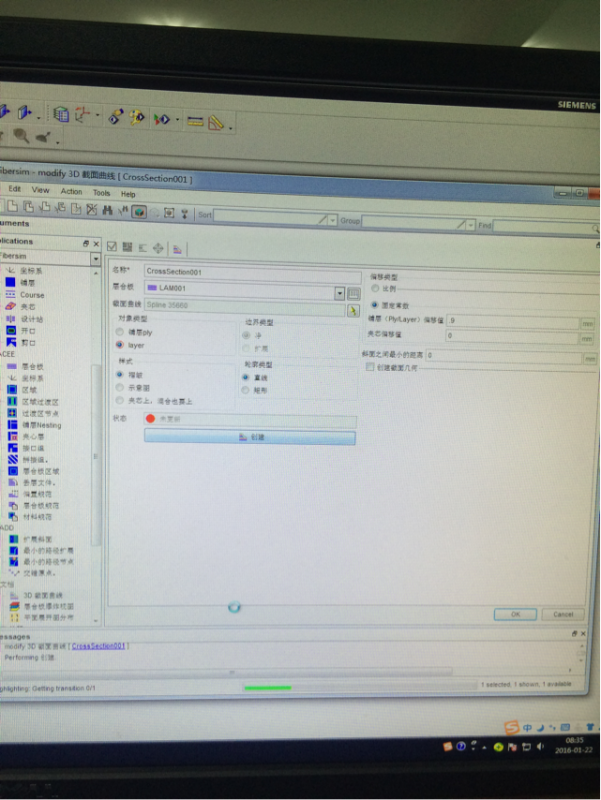This screenshot has width=601, height=800.
Task: Click the OK button
Action: tap(515, 614)
